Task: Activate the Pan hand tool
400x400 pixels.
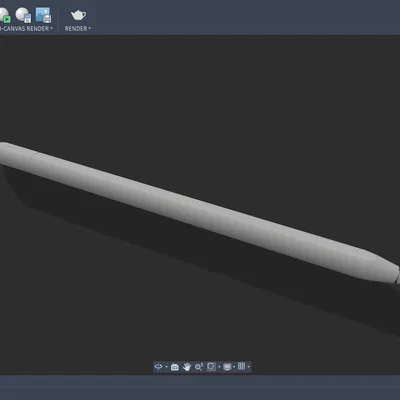Action: (187, 367)
